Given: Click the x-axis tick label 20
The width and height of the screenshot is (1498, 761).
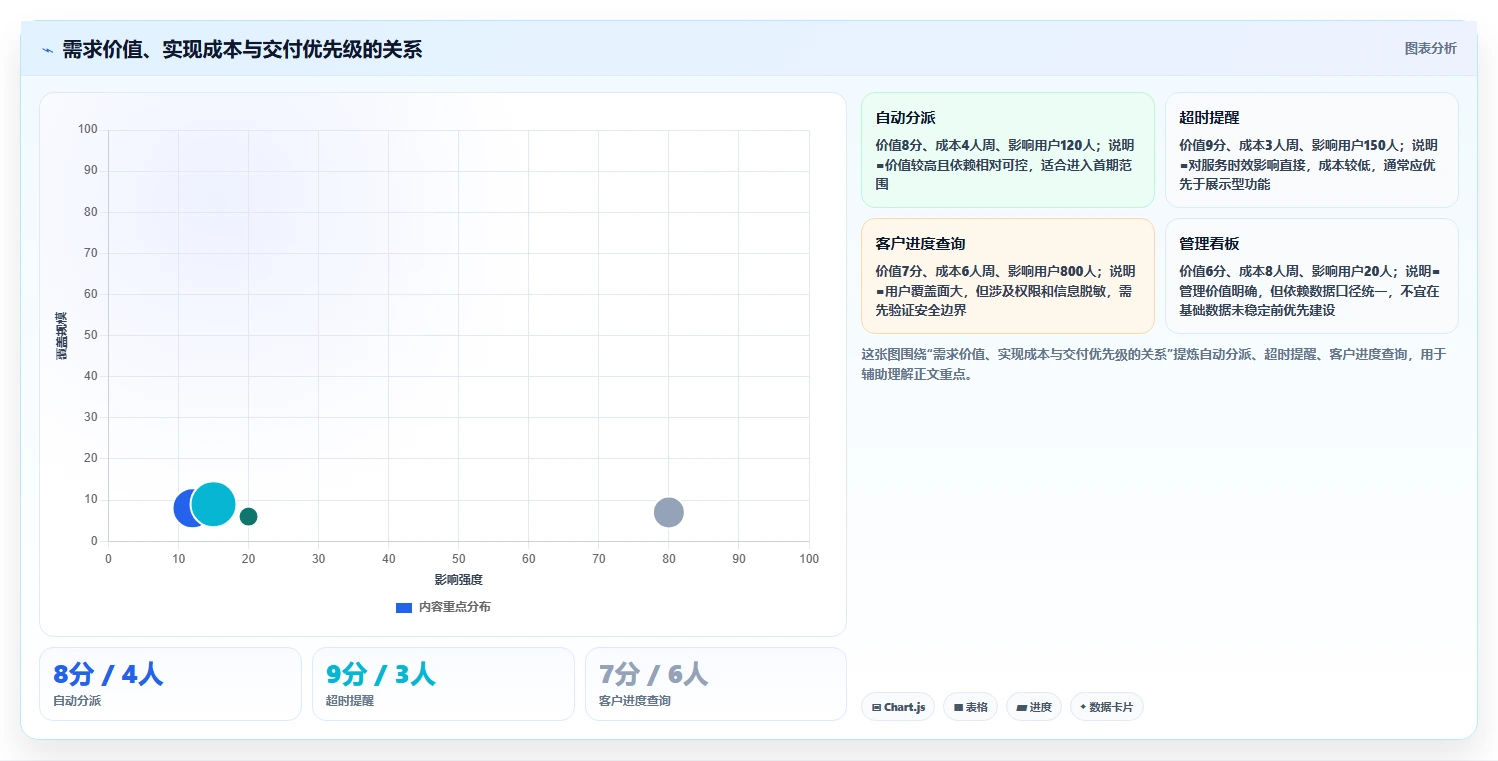Looking at the screenshot, I should [x=249, y=559].
